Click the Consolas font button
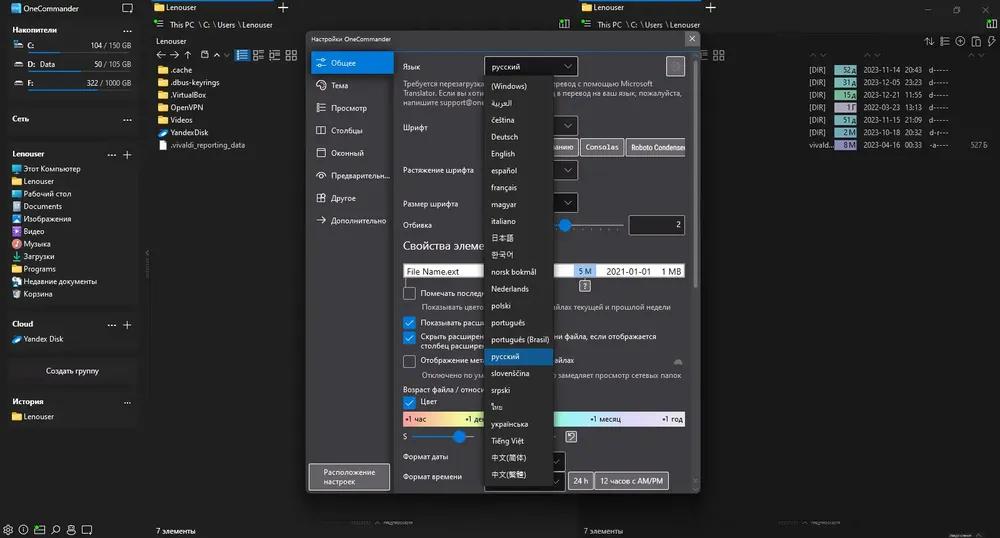The image size is (1000, 538). (x=601, y=147)
